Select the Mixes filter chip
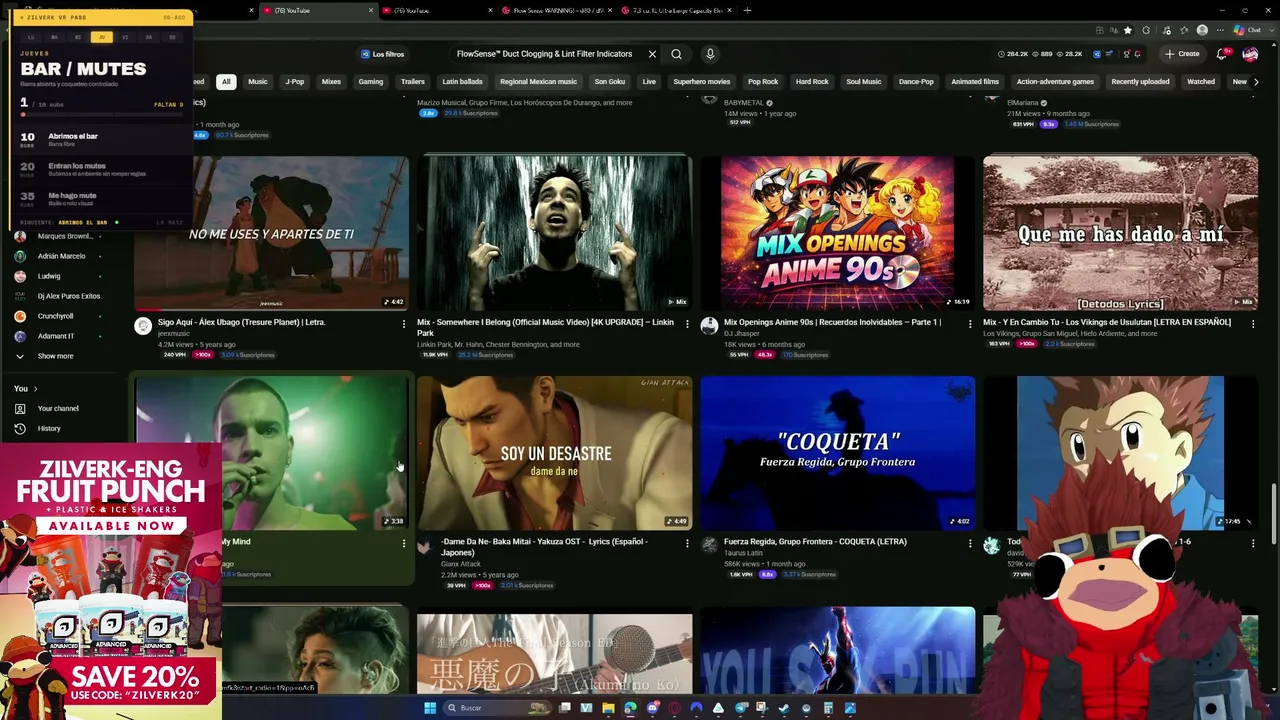 [331, 82]
